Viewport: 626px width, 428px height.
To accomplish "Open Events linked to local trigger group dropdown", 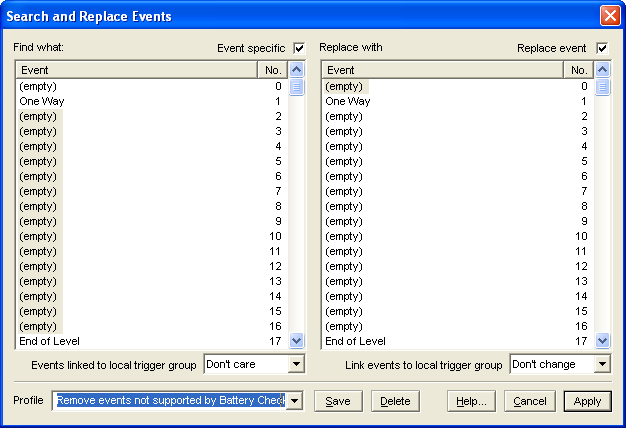I will [294, 365].
